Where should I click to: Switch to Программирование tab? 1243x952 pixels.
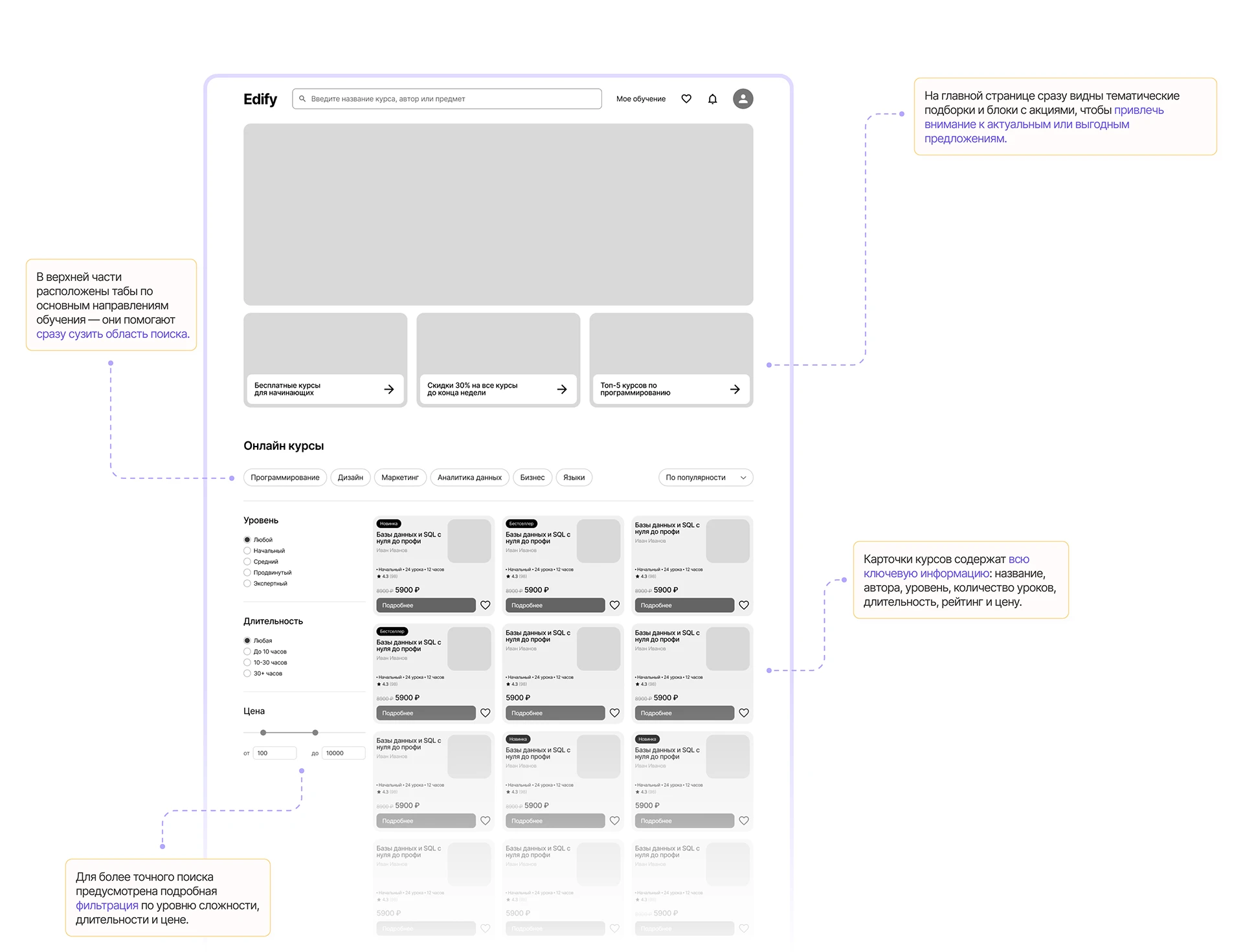(x=285, y=478)
